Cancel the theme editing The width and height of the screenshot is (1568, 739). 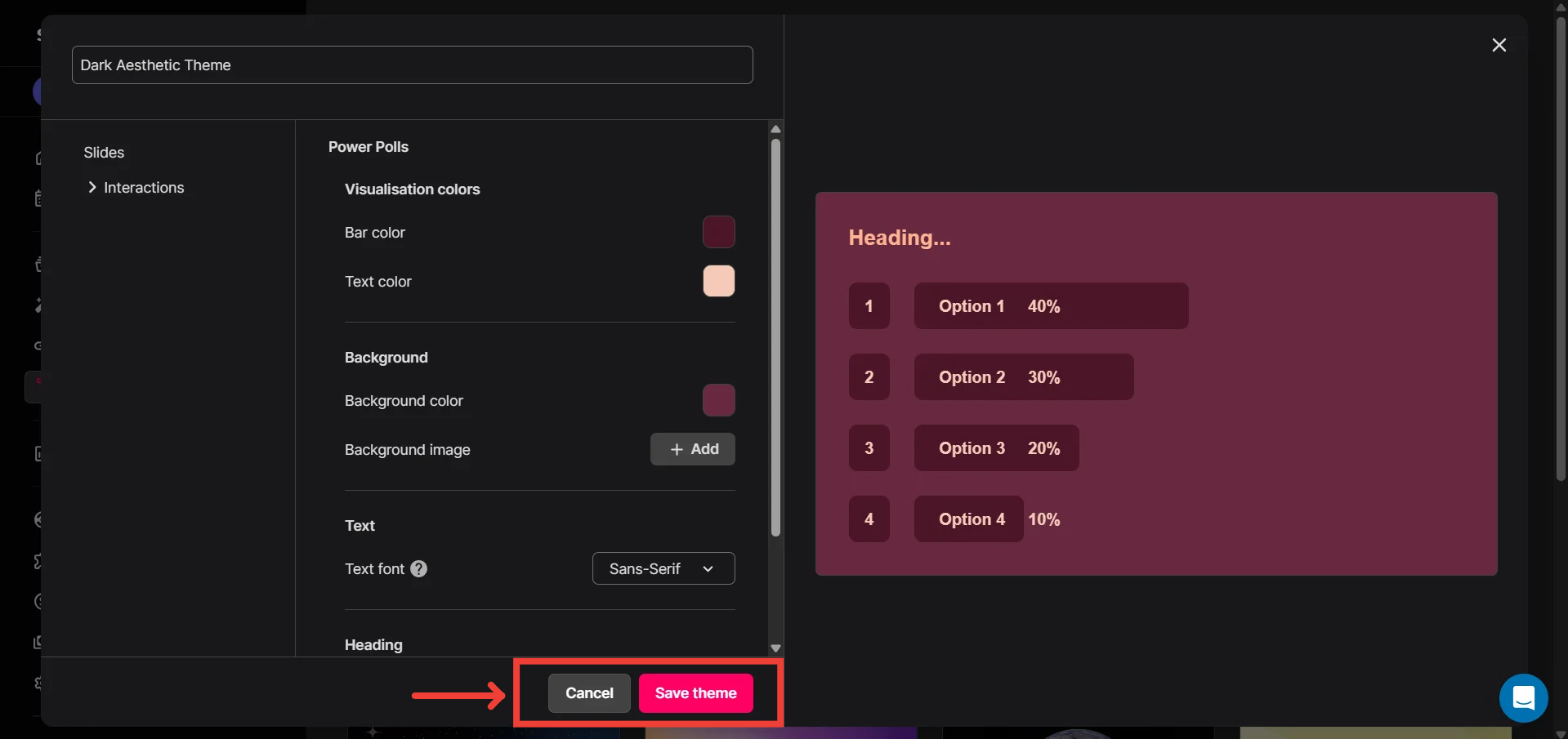(588, 693)
